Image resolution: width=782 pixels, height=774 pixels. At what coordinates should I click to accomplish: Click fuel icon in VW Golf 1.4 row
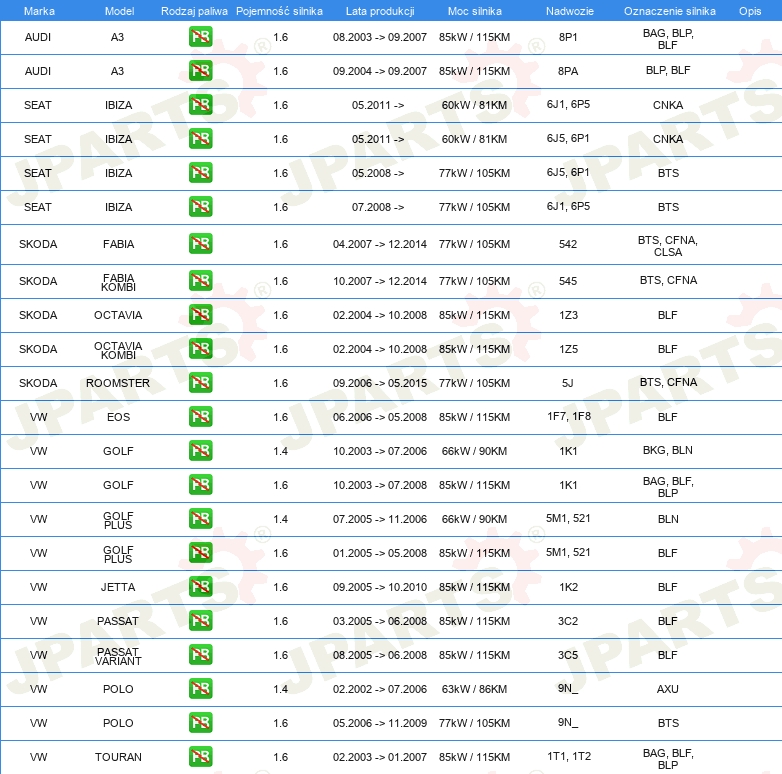200,450
